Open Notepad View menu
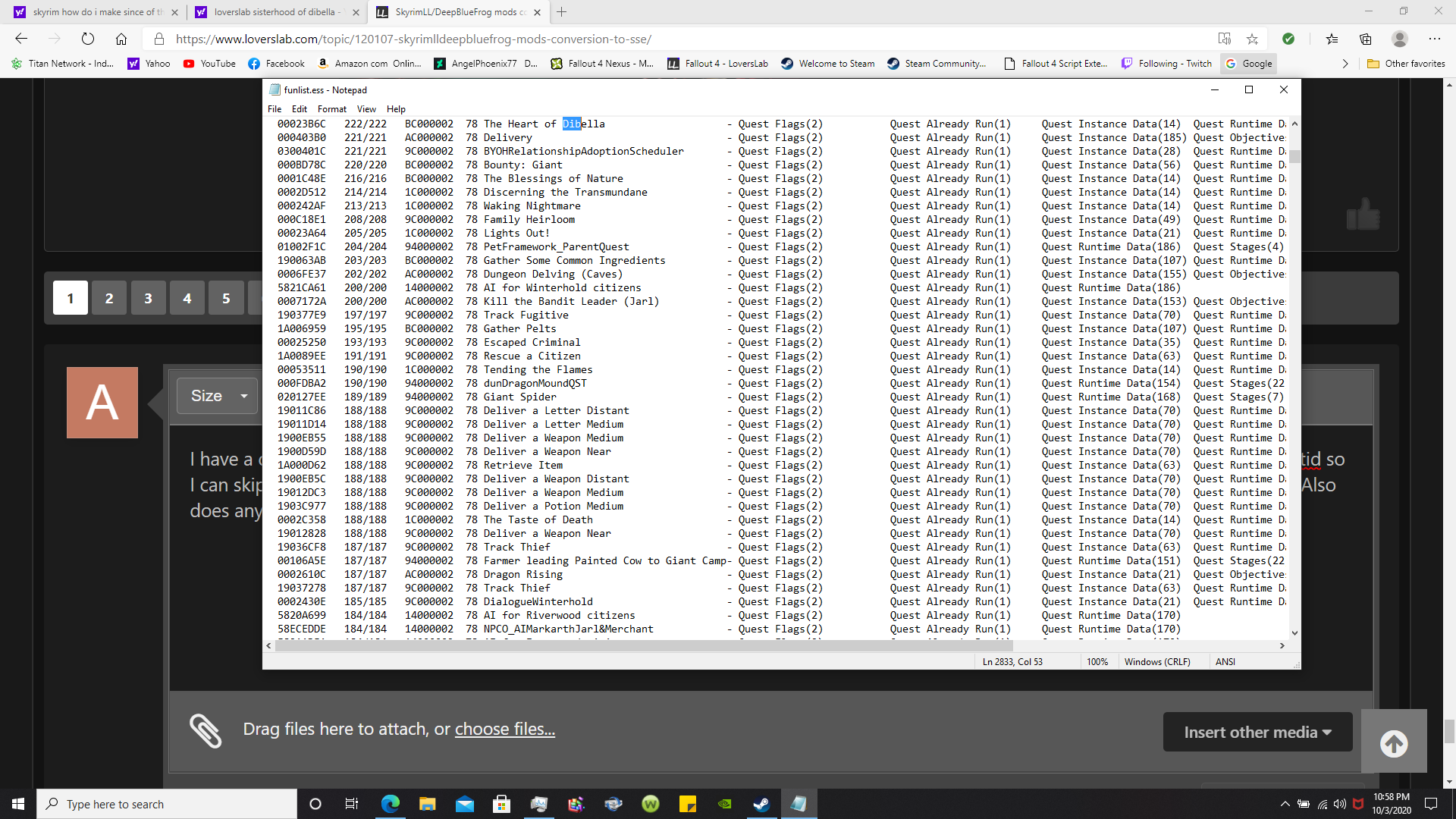The image size is (1456, 819). [x=366, y=108]
